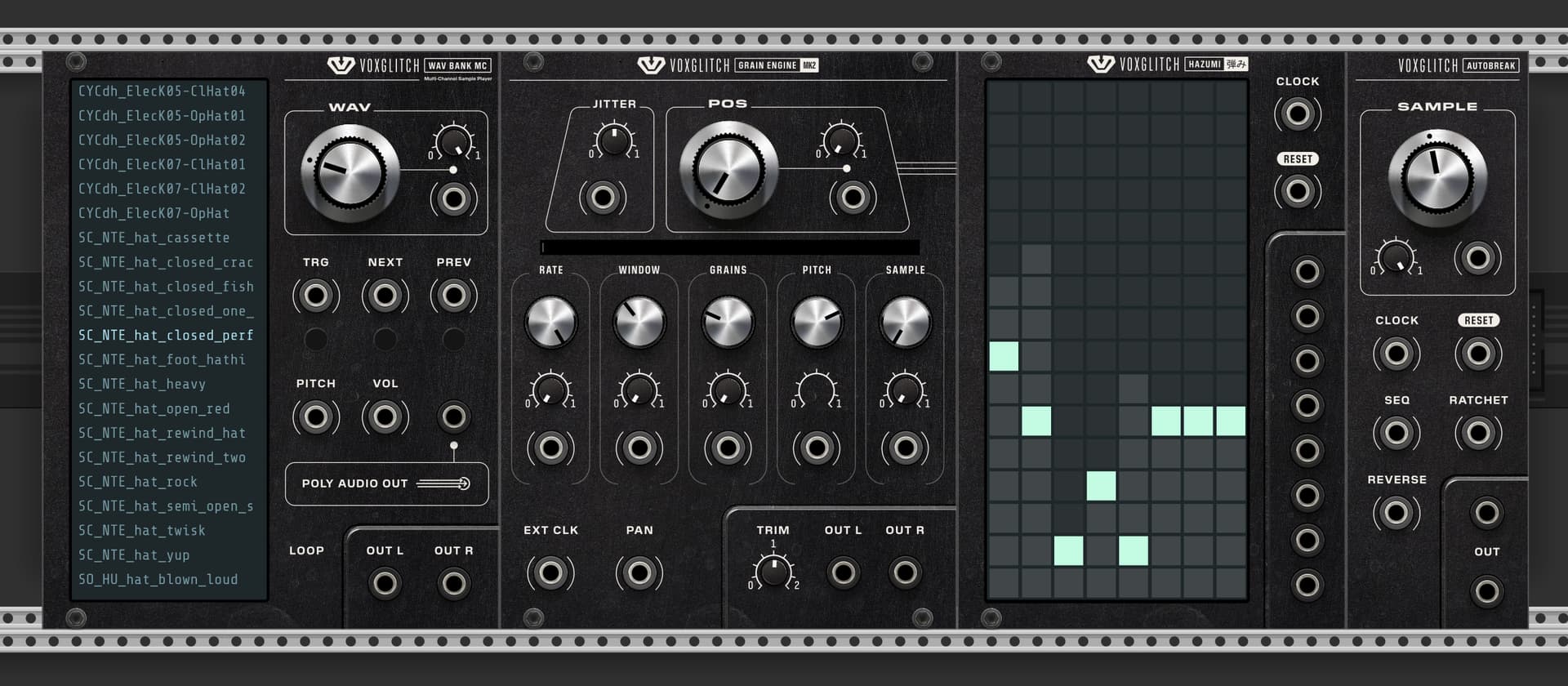
Task: Click the WINDOW CV input jack
Action: click(x=639, y=448)
